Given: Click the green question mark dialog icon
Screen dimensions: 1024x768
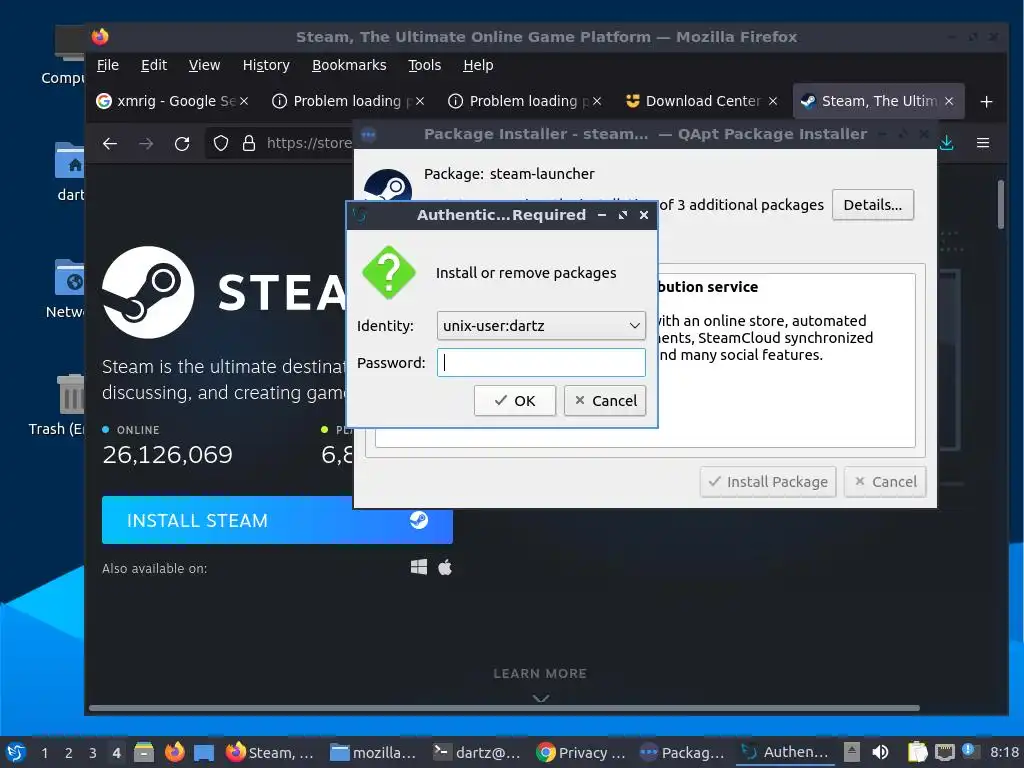Looking at the screenshot, I should point(389,272).
